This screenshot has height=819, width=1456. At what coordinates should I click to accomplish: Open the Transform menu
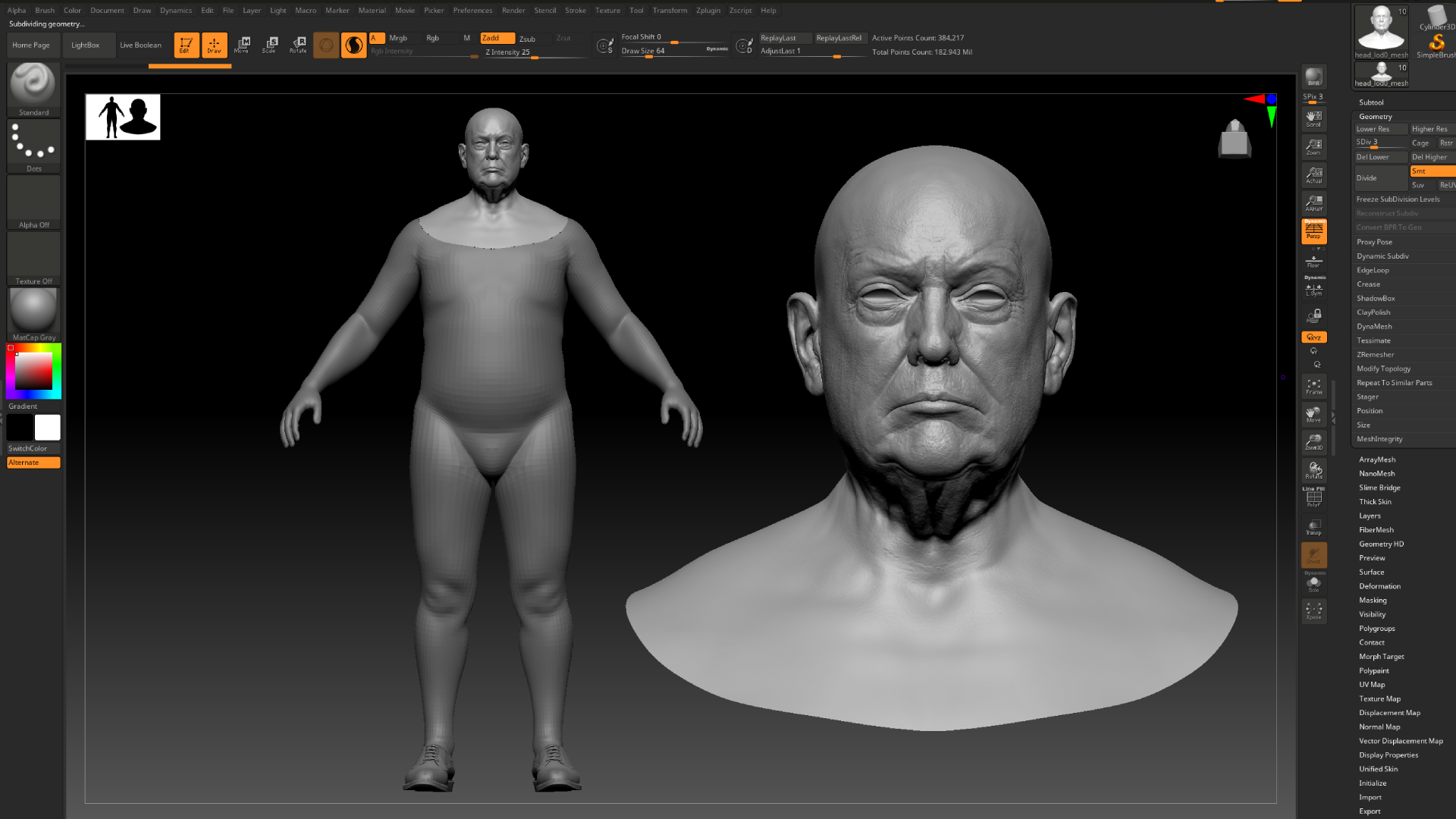pyautogui.click(x=670, y=11)
